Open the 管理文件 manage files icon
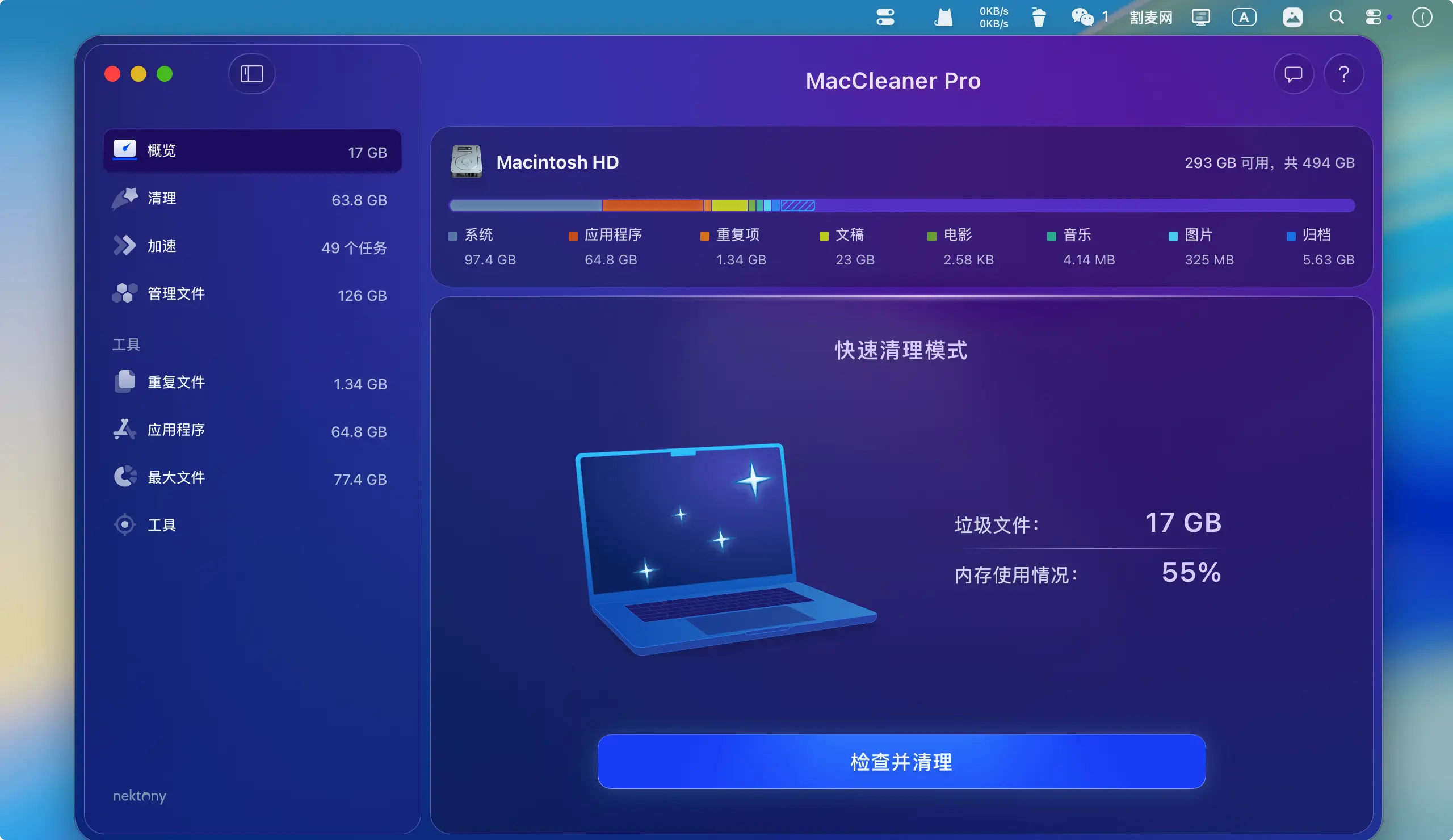This screenshot has width=1453, height=840. tap(124, 293)
